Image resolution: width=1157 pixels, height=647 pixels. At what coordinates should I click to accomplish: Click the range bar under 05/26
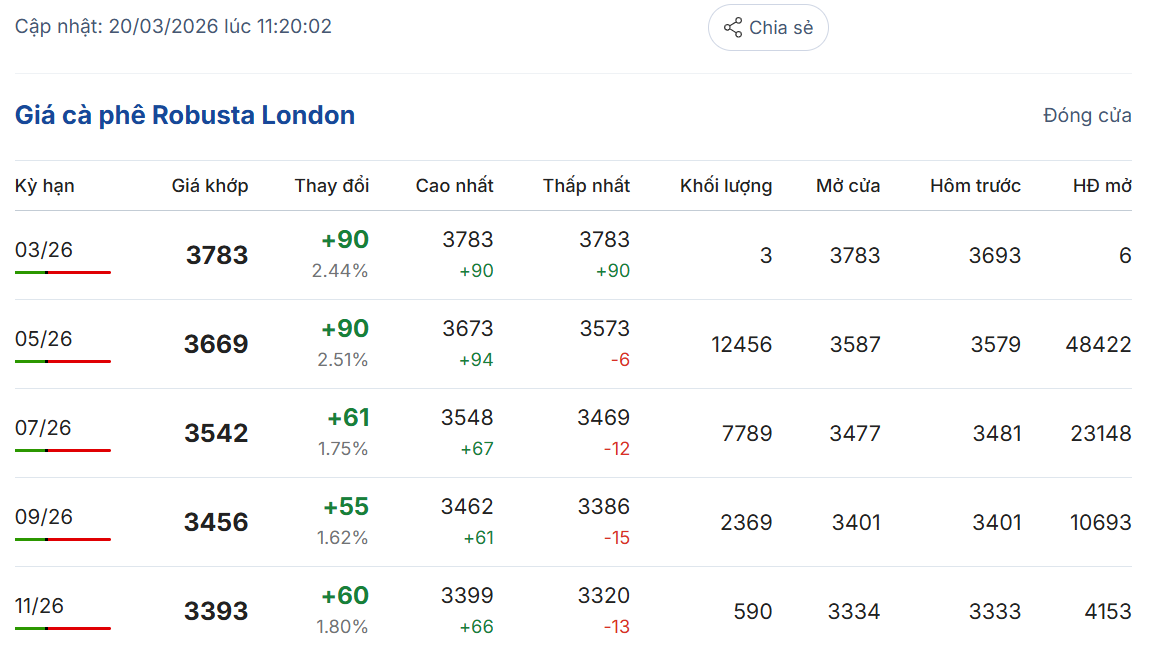[63, 361]
